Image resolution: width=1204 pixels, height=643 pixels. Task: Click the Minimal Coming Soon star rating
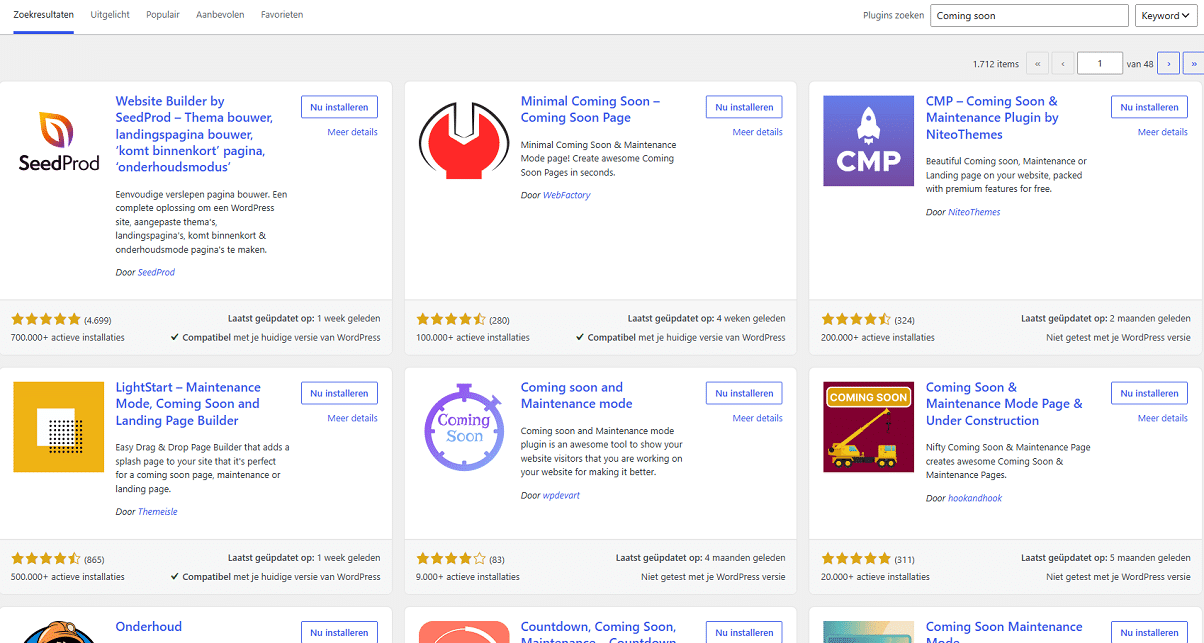pos(451,320)
